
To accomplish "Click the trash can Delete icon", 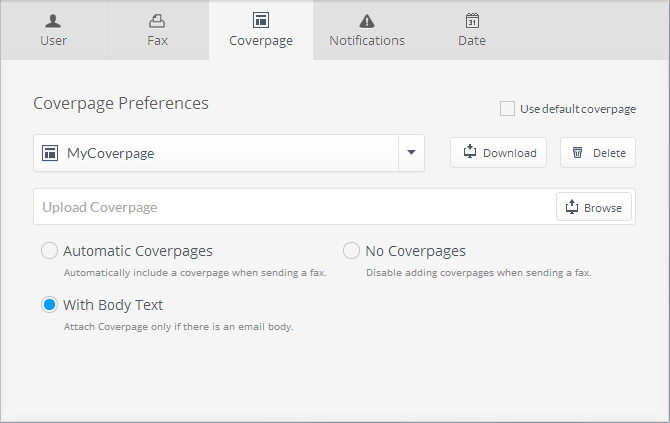I will [x=577, y=153].
